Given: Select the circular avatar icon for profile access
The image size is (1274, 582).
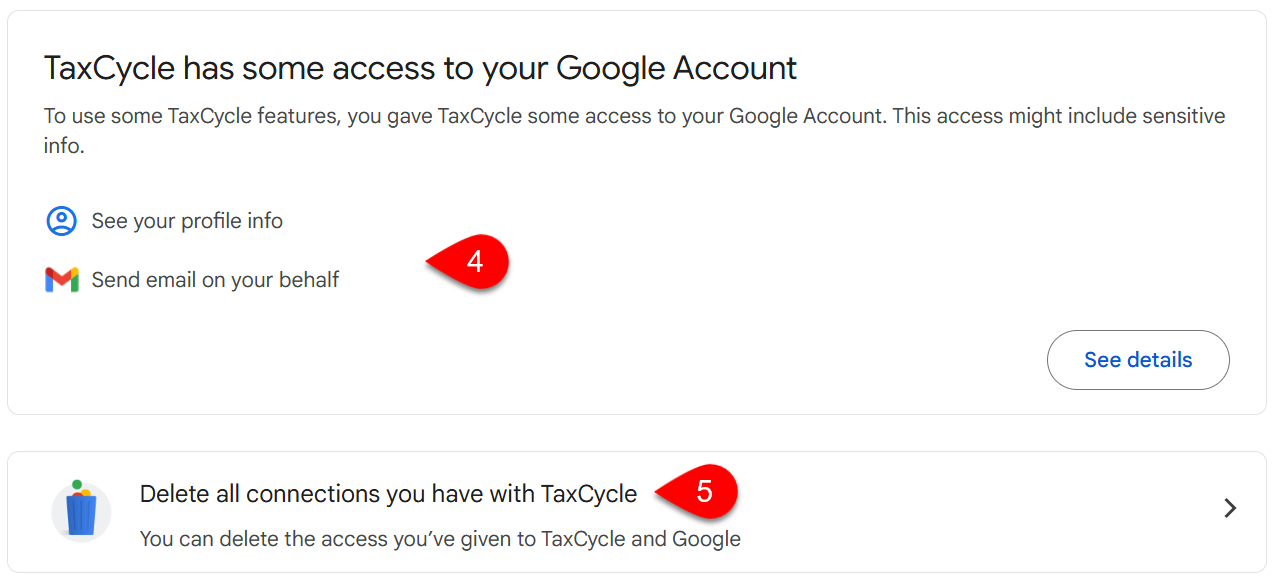Looking at the screenshot, I should point(60,221).
